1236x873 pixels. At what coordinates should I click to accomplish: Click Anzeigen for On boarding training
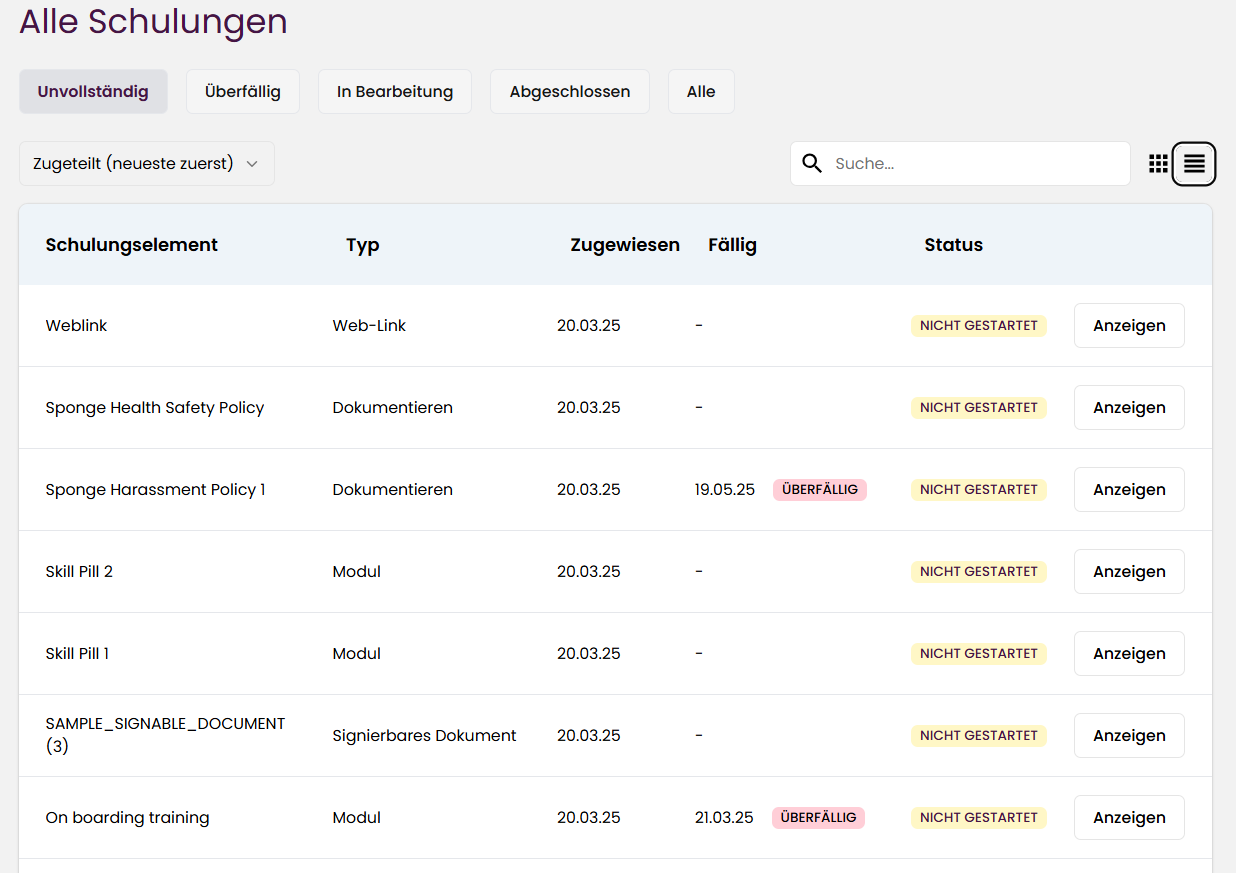click(x=1129, y=817)
